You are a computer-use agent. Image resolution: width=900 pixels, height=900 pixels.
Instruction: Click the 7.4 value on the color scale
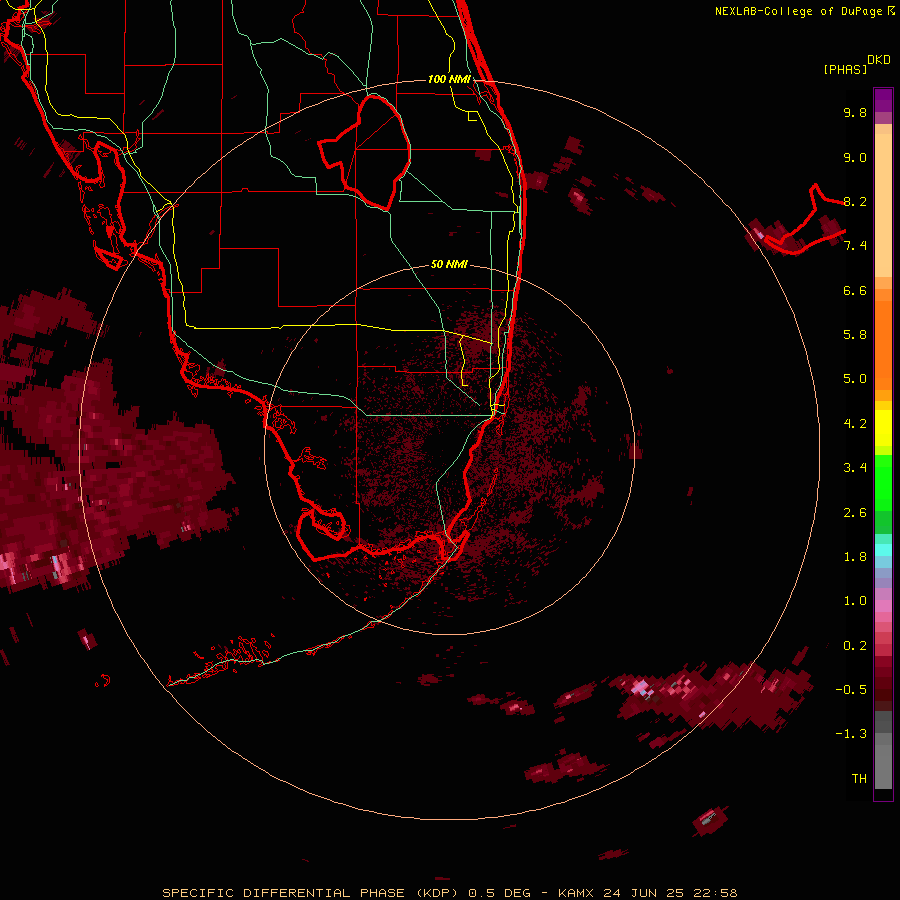pyautogui.click(x=855, y=246)
